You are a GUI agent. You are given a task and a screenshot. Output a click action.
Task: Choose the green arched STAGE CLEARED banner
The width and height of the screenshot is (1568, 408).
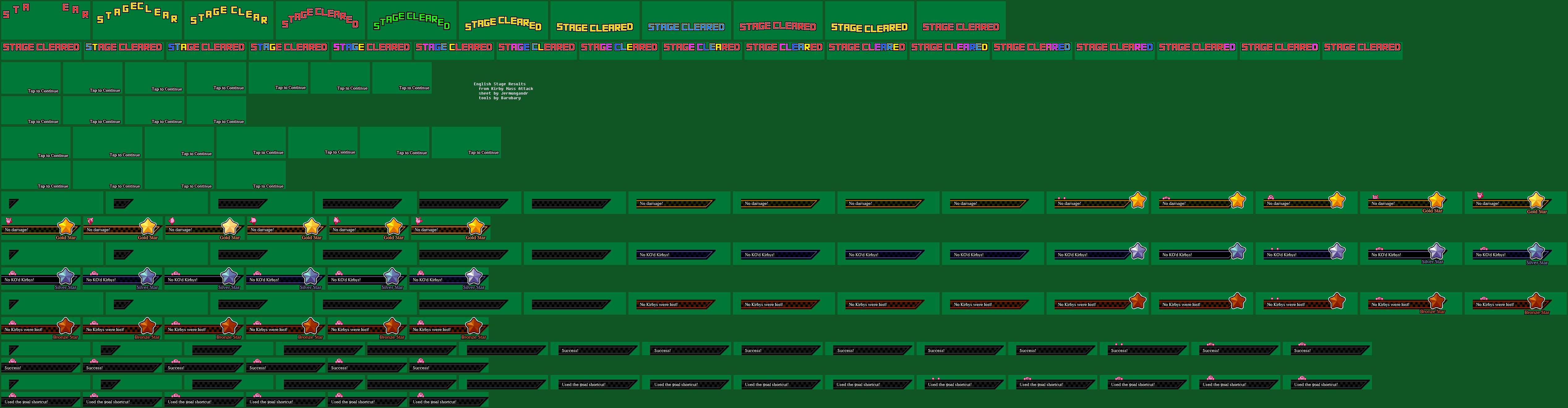412,20
